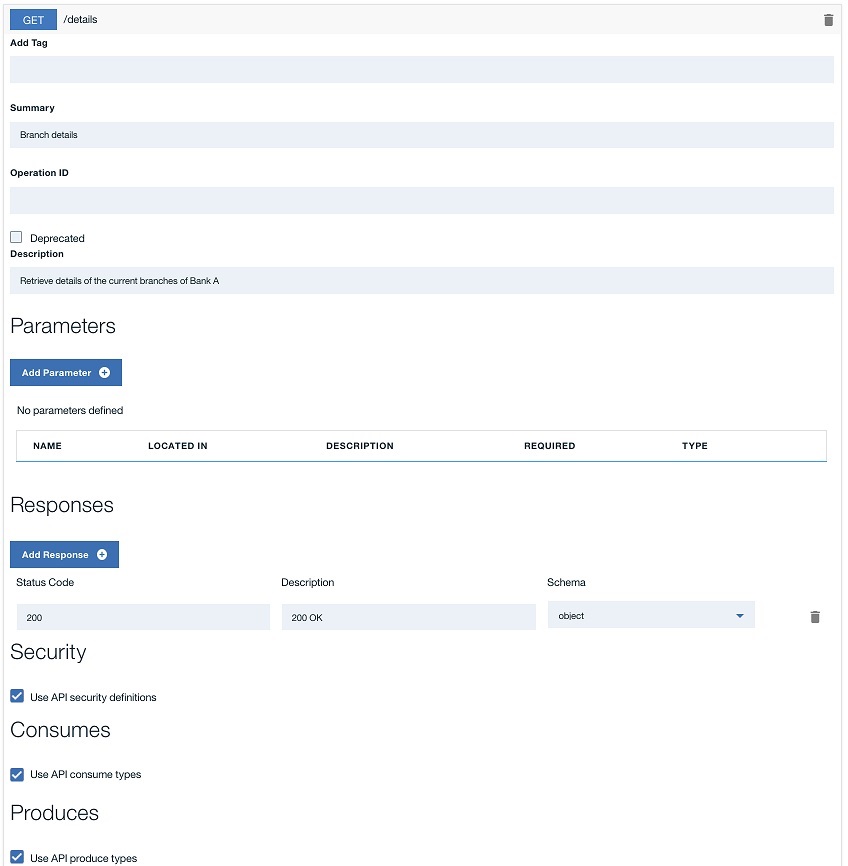
Task: Edit the response description 200 OK field
Action: [x=408, y=618]
